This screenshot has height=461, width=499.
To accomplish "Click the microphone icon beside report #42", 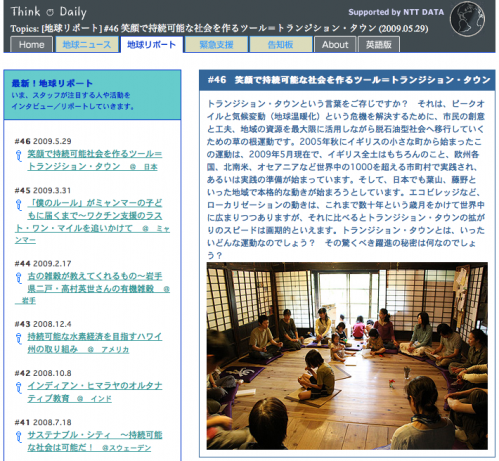I will pos(19,387).
